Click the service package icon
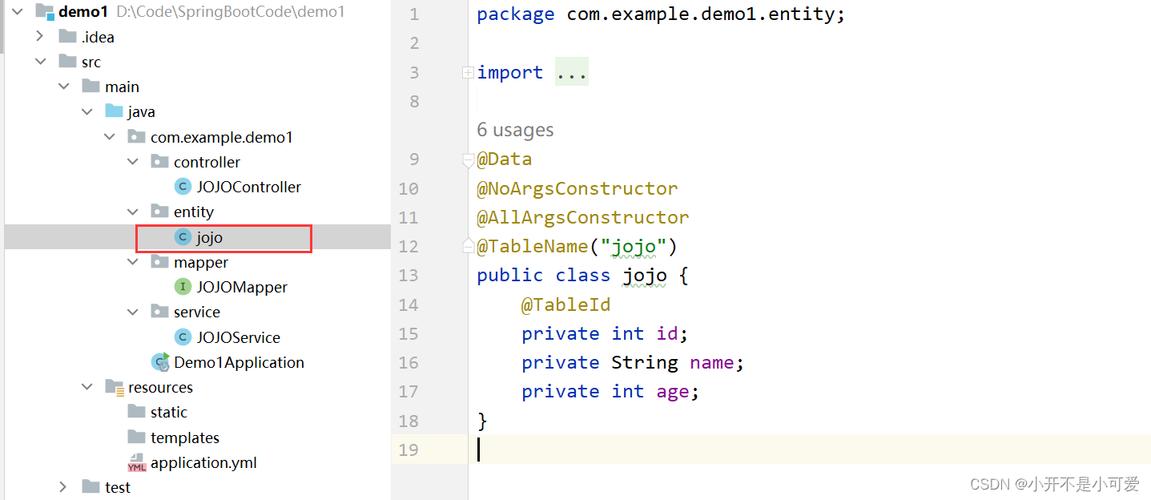This screenshot has width=1151, height=500. (160, 312)
